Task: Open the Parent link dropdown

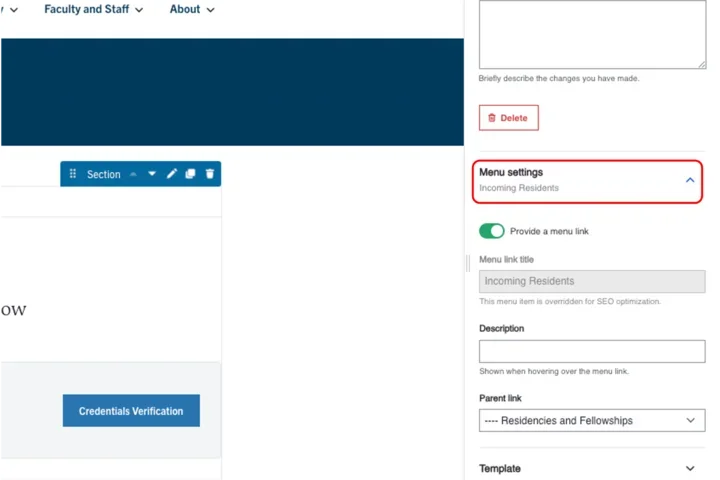Action: (x=591, y=420)
